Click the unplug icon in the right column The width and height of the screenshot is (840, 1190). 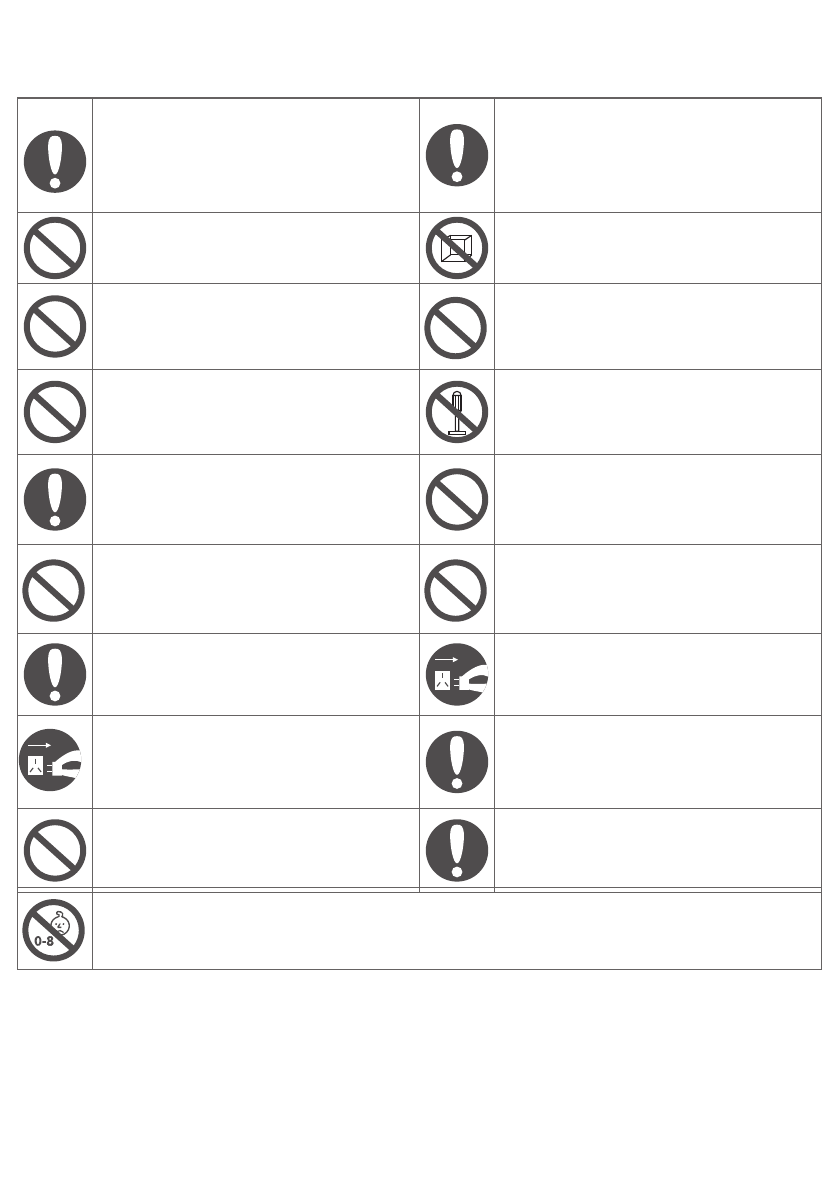[457, 674]
